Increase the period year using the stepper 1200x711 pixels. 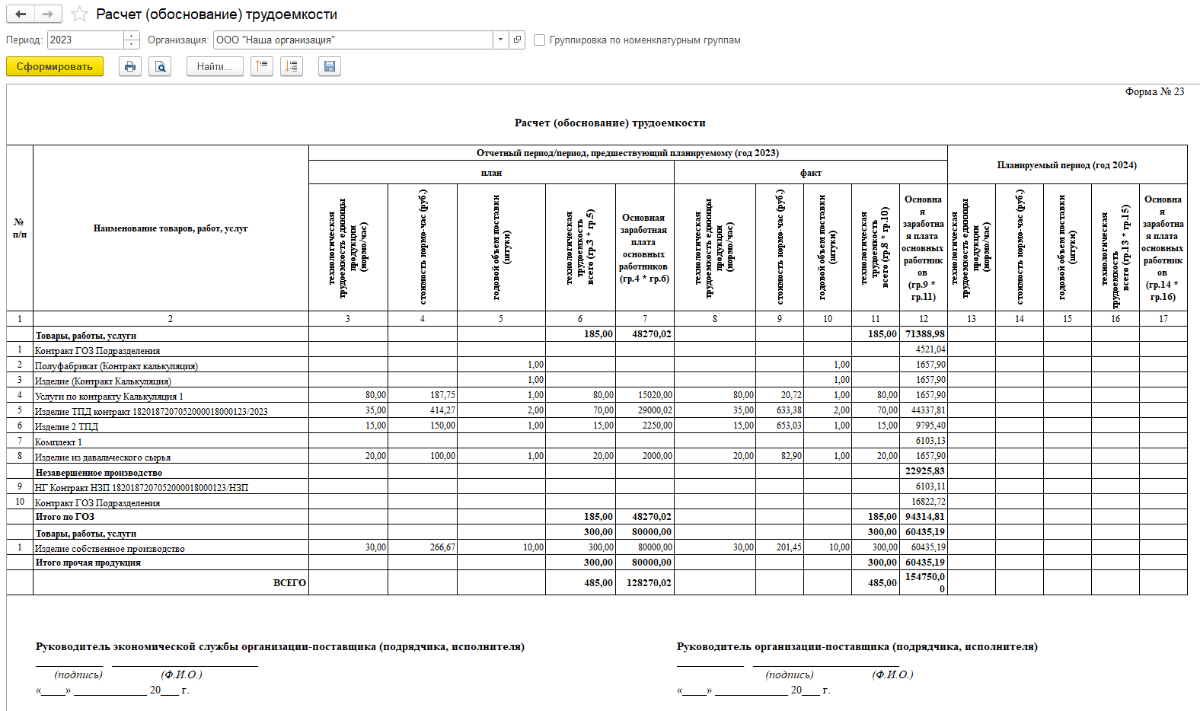pyautogui.click(x=132, y=36)
